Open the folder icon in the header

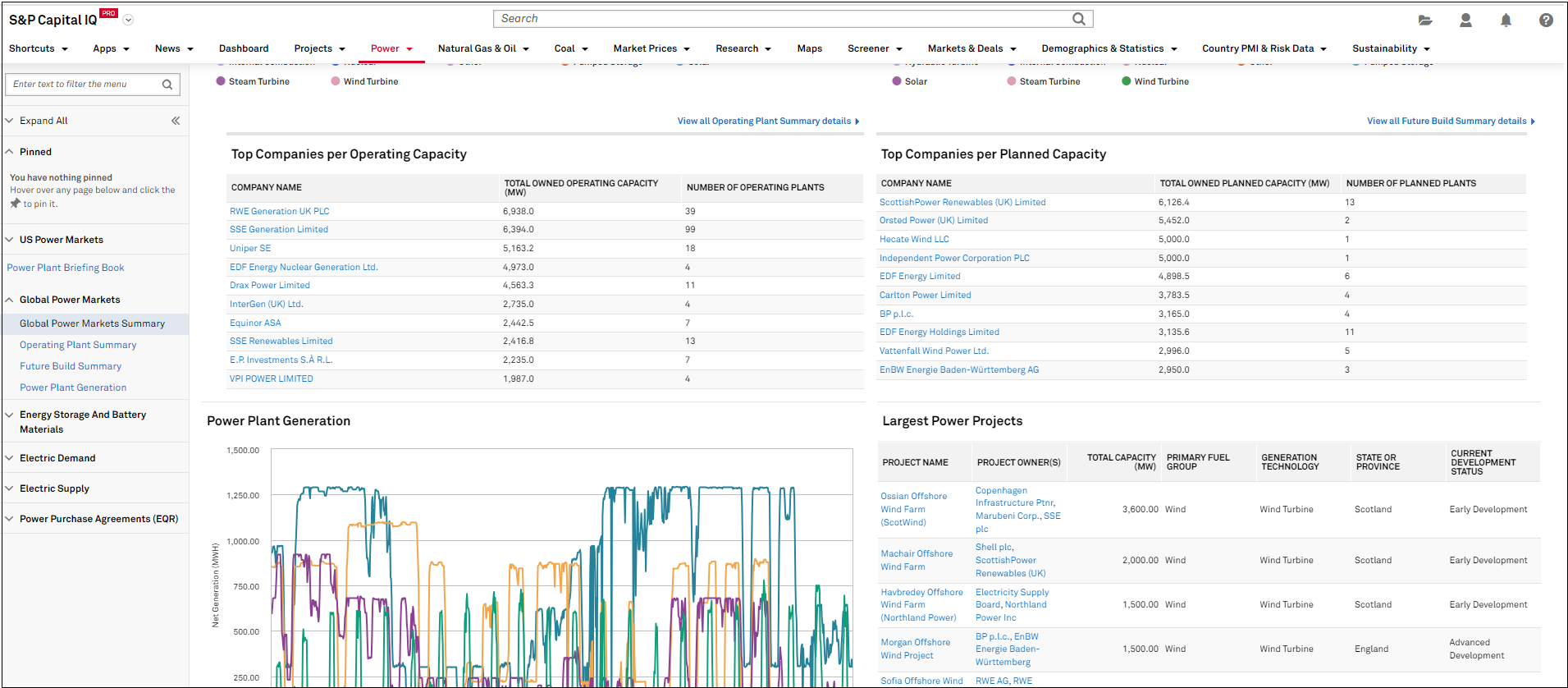pyautogui.click(x=1425, y=21)
